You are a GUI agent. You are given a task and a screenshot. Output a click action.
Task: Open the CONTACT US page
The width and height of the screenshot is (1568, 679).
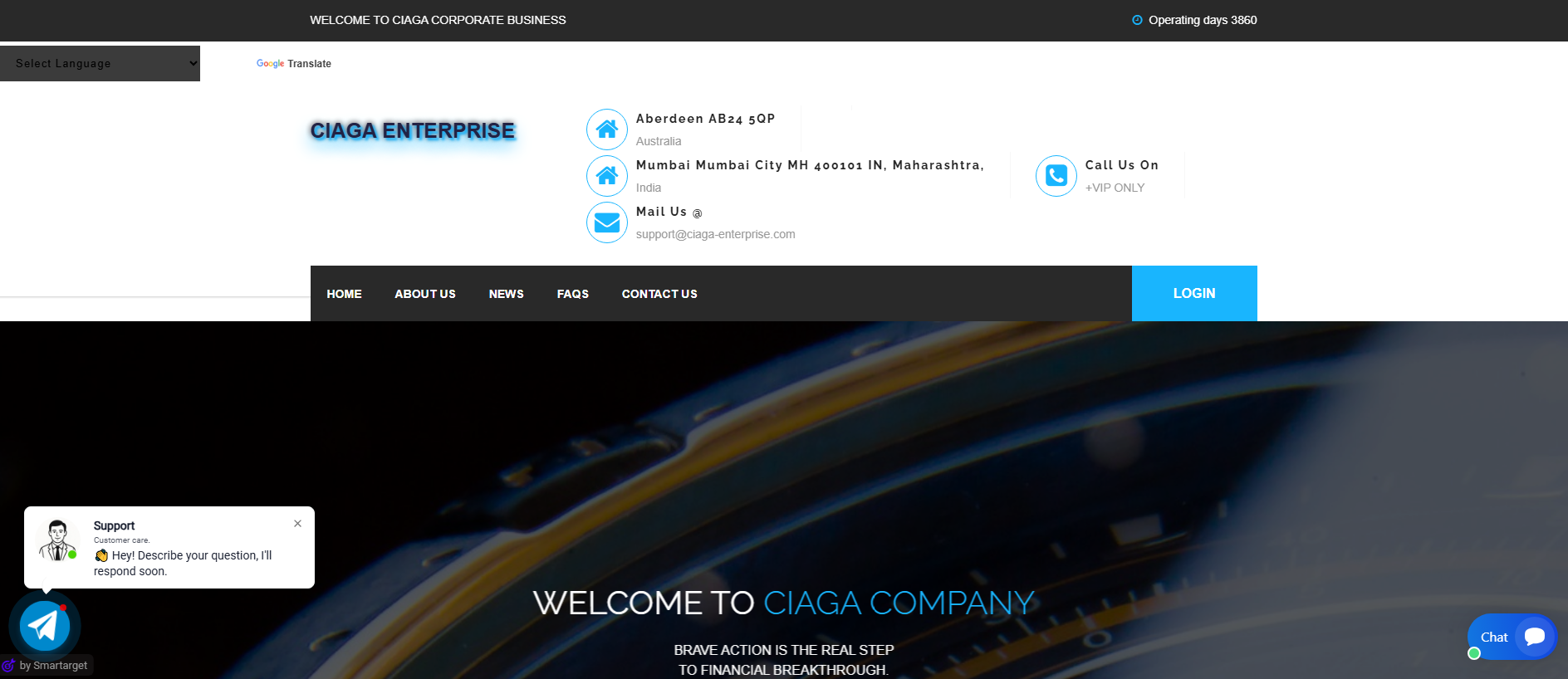[x=659, y=294]
